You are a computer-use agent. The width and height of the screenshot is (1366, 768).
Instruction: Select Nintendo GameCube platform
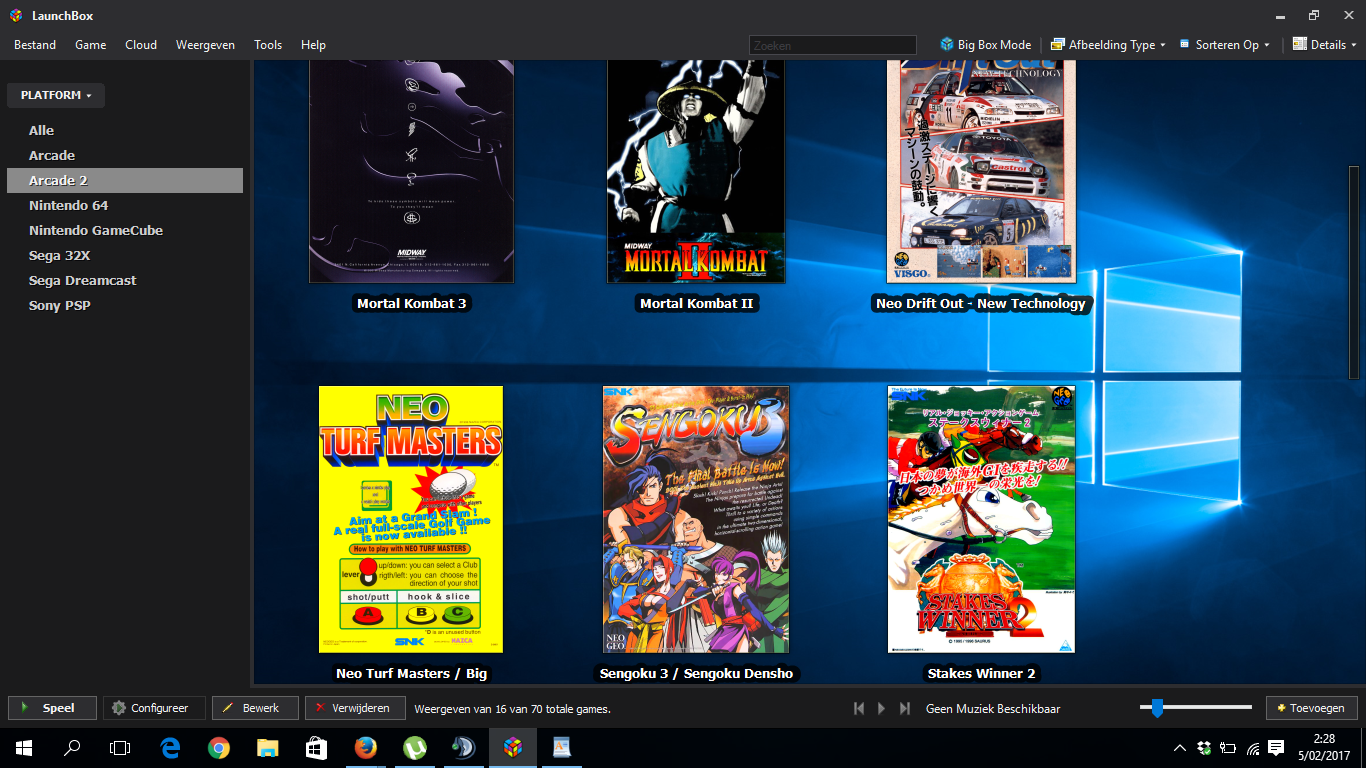coord(96,231)
